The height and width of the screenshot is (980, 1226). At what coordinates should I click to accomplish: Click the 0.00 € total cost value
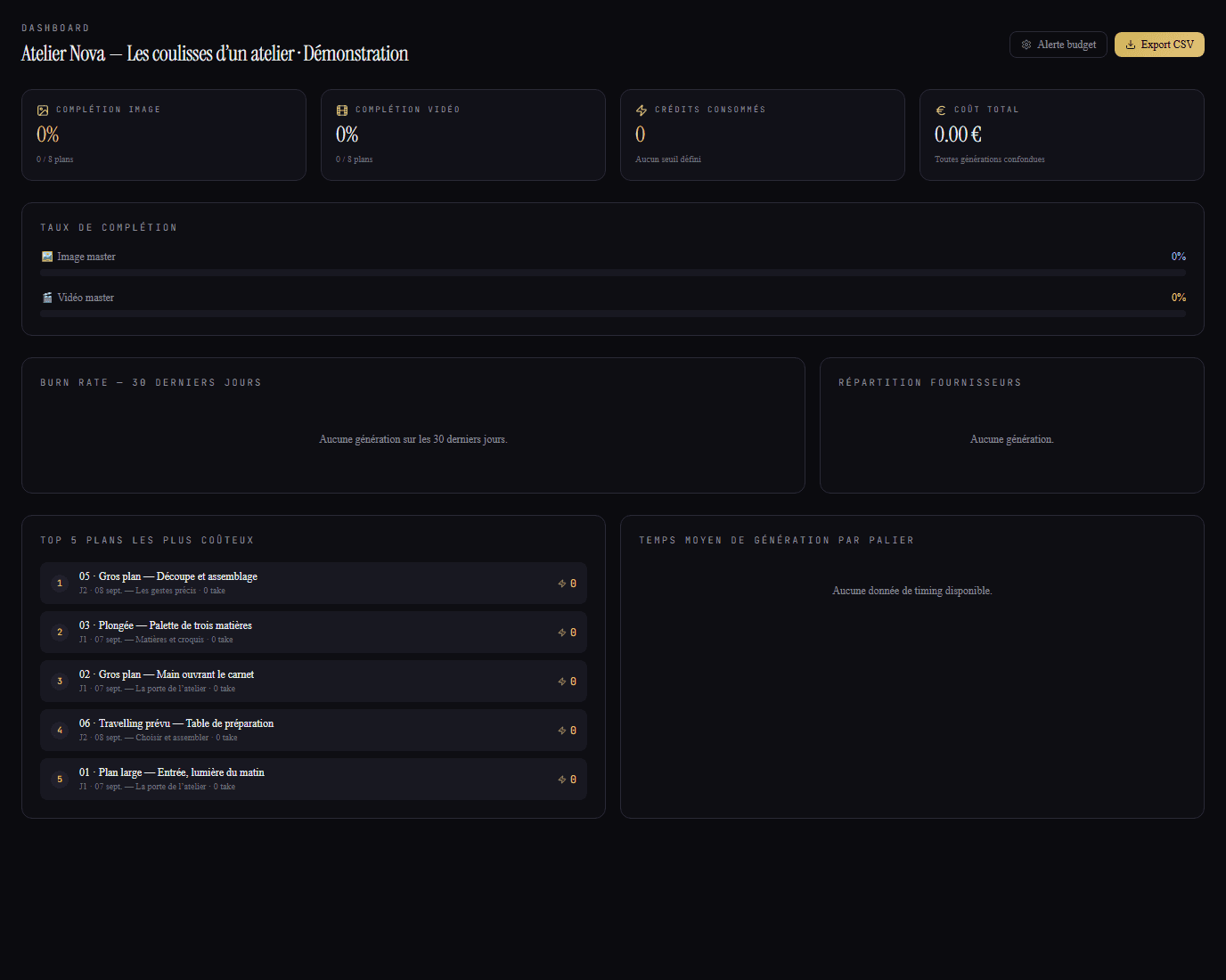tap(958, 135)
